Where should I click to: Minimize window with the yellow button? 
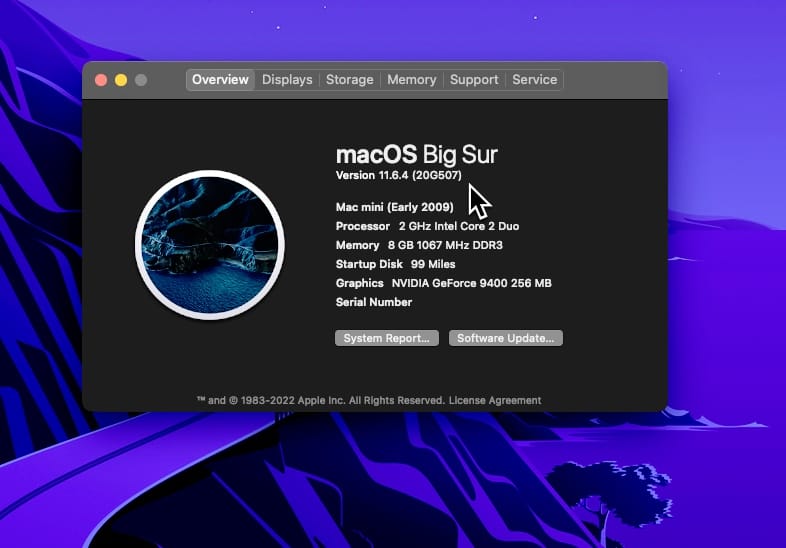pyautogui.click(x=121, y=80)
